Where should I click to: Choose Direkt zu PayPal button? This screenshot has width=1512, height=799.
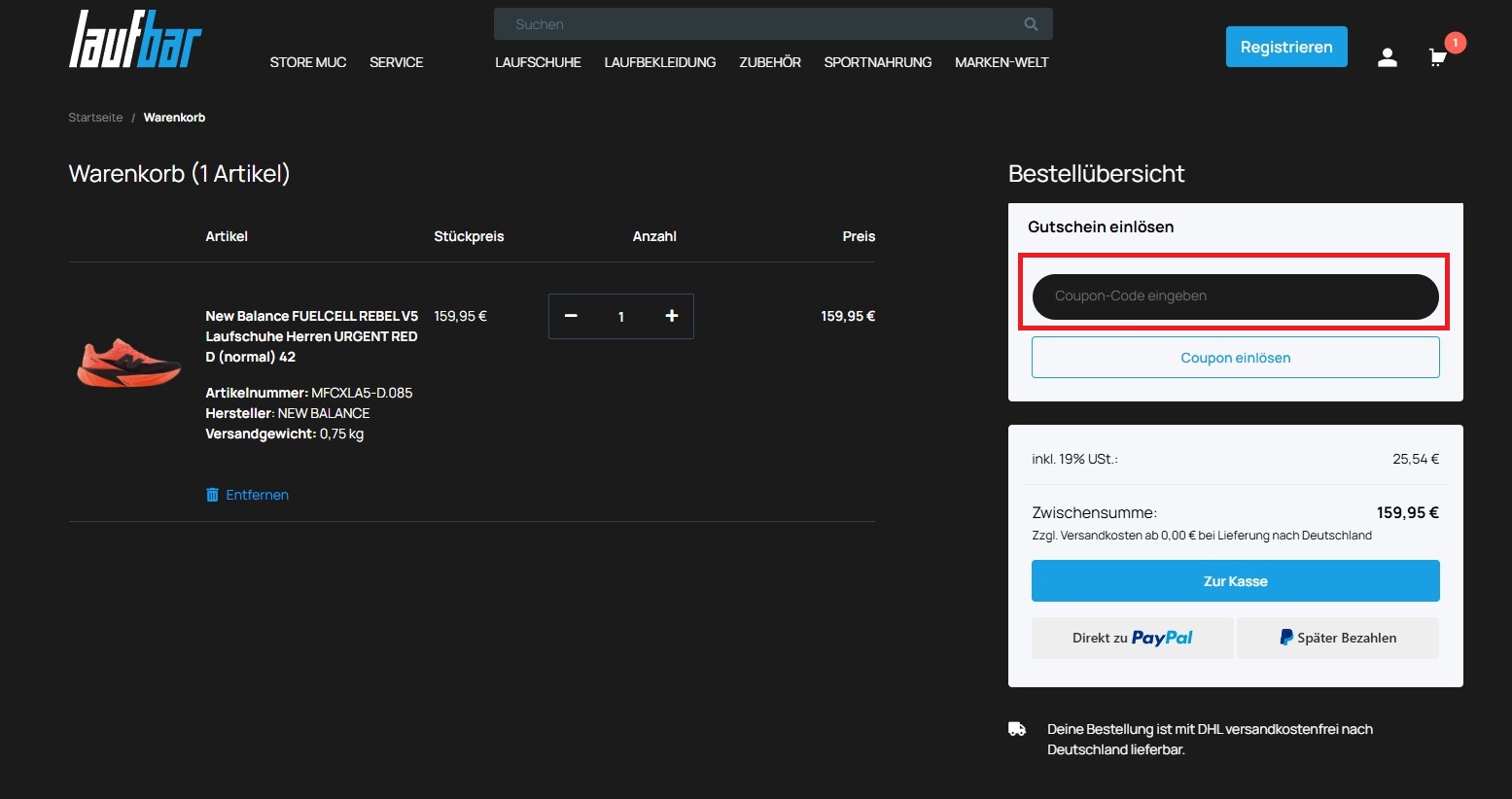(1132, 638)
